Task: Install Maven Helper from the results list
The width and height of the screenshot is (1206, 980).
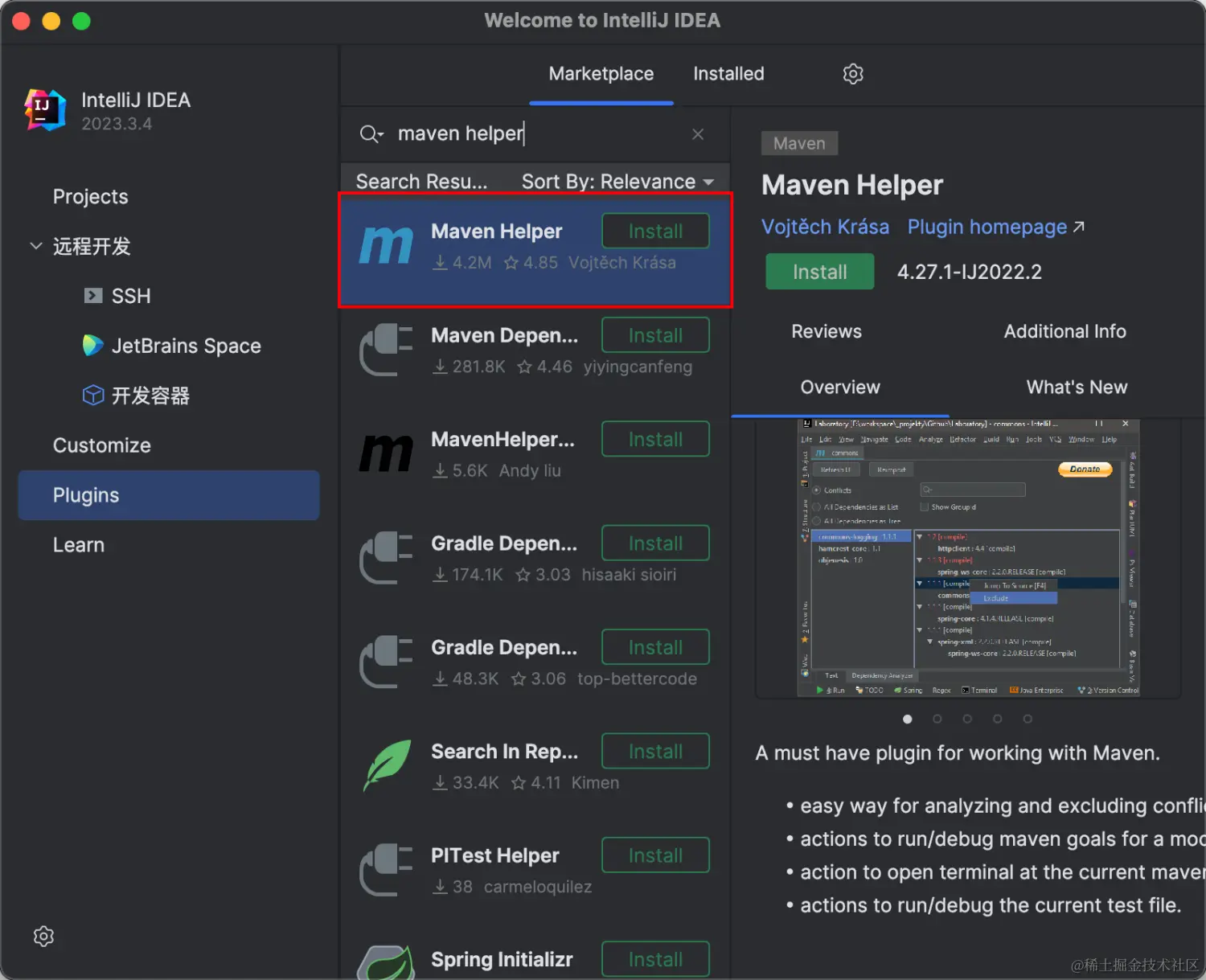Action: (x=656, y=232)
